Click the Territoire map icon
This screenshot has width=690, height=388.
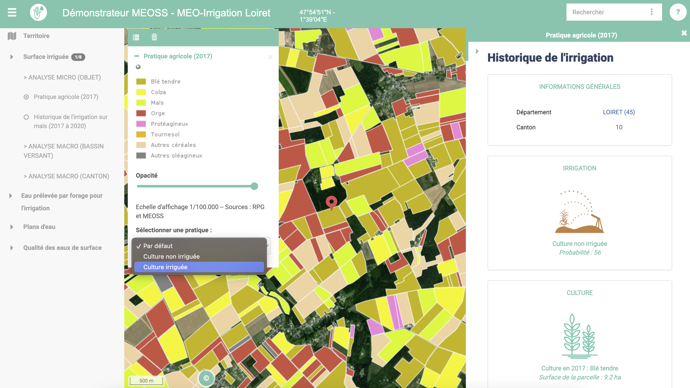pyautogui.click(x=12, y=36)
